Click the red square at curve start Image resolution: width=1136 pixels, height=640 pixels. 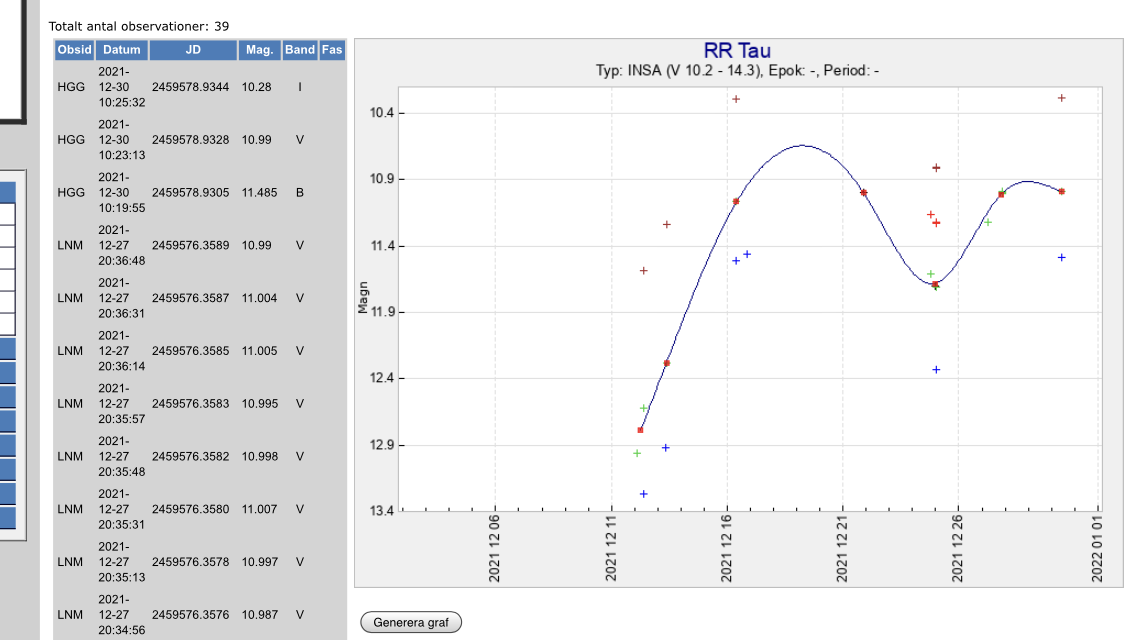coord(640,430)
